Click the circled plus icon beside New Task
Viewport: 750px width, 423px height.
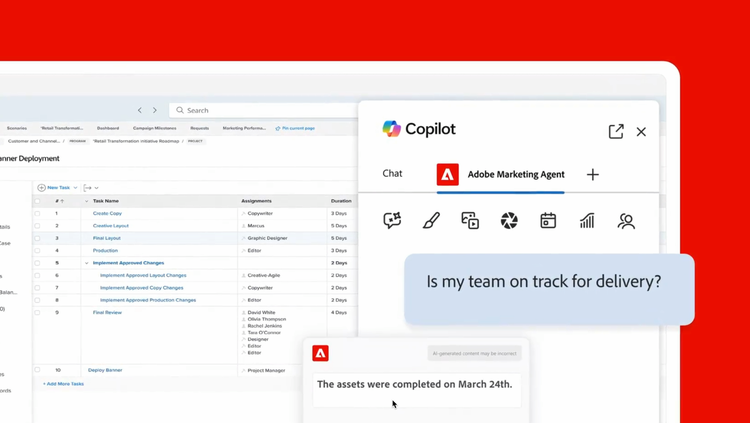point(42,188)
